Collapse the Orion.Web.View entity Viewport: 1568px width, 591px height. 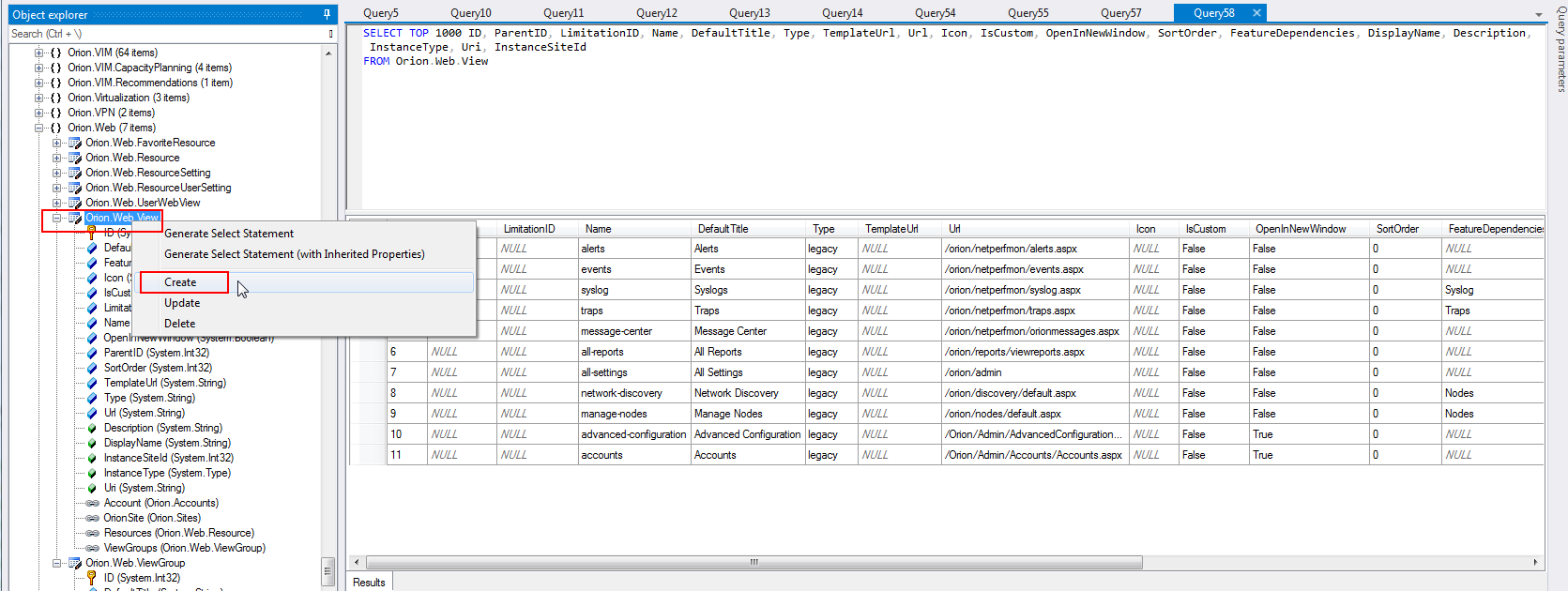(57, 218)
